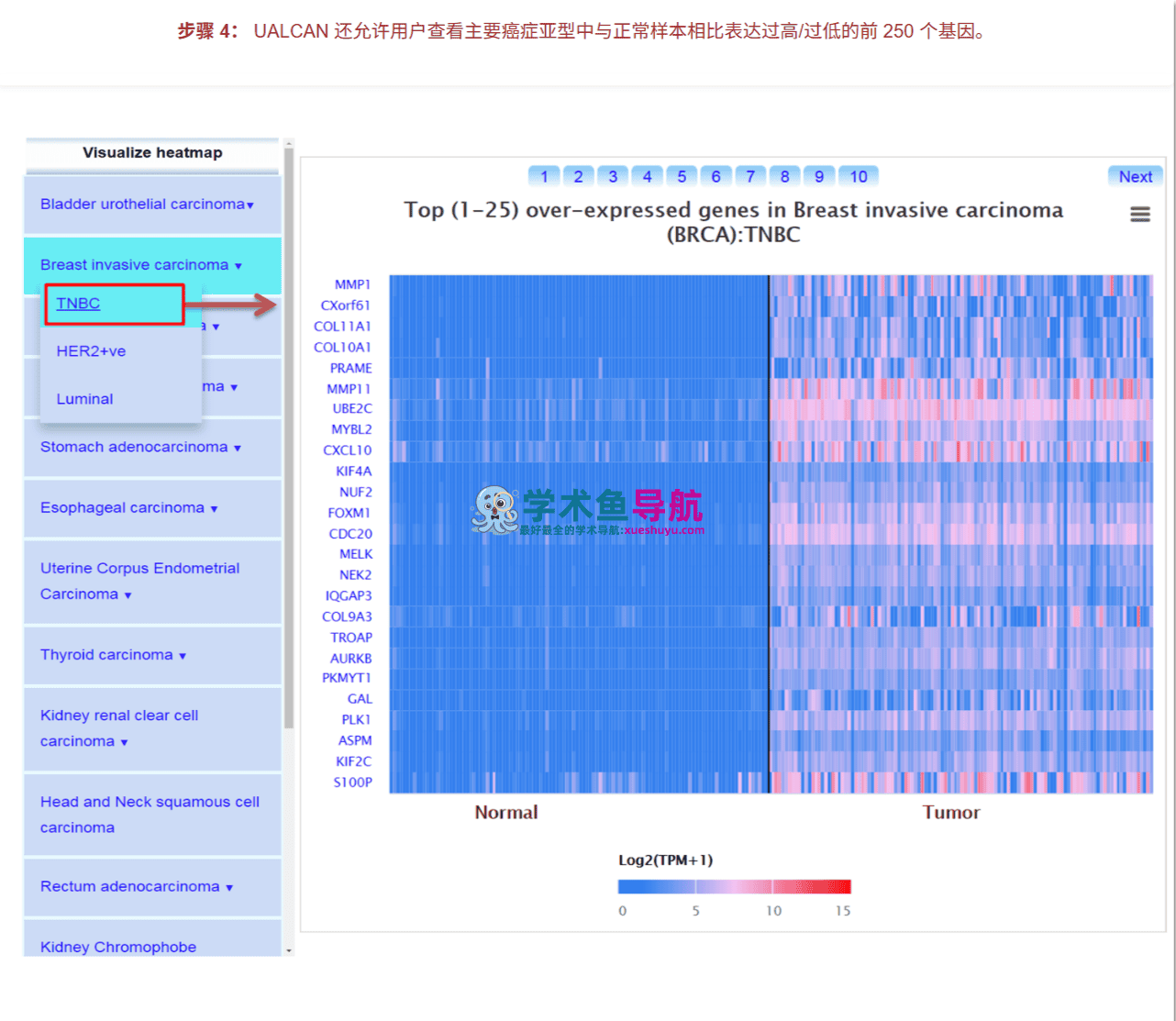This screenshot has height=1021, width=1176.
Task: Open the chart hamburger context menu
Action: point(1139,214)
